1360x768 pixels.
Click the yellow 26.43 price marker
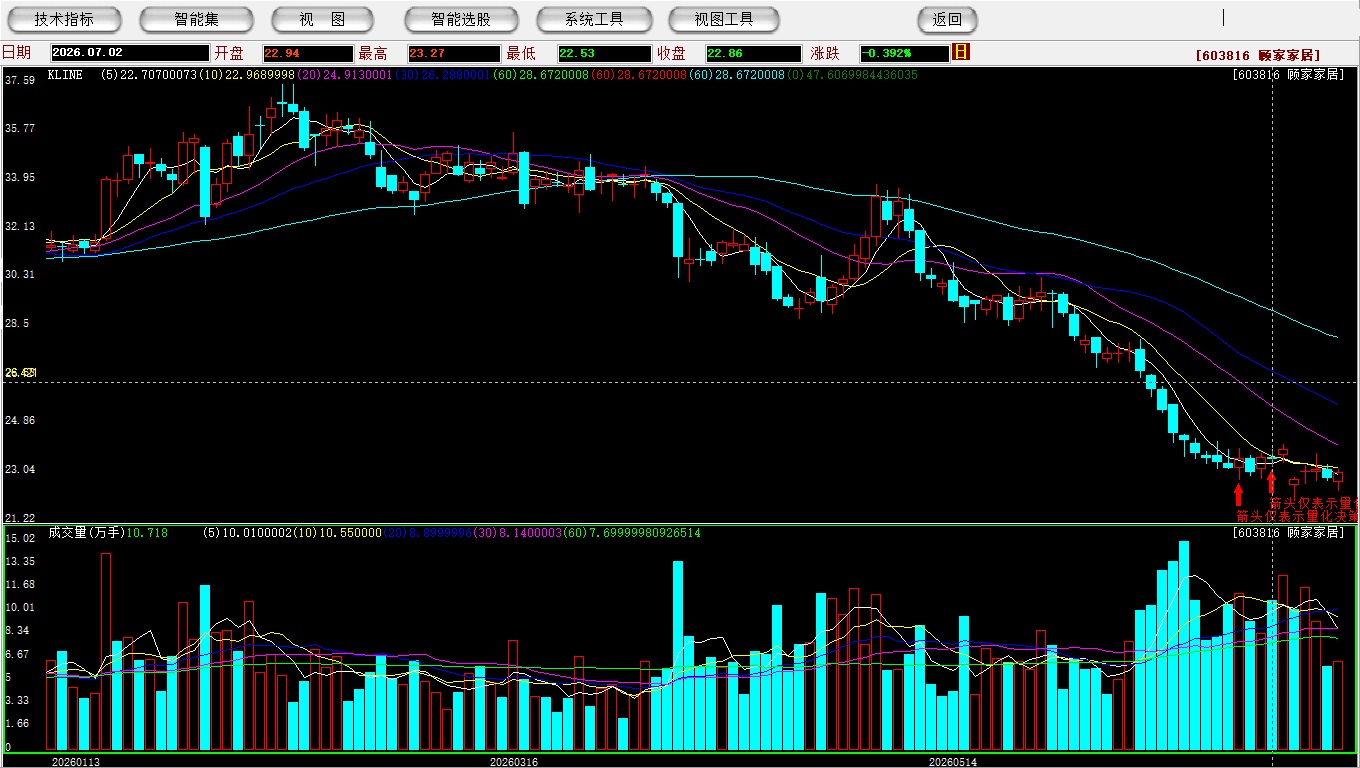tap(20, 373)
